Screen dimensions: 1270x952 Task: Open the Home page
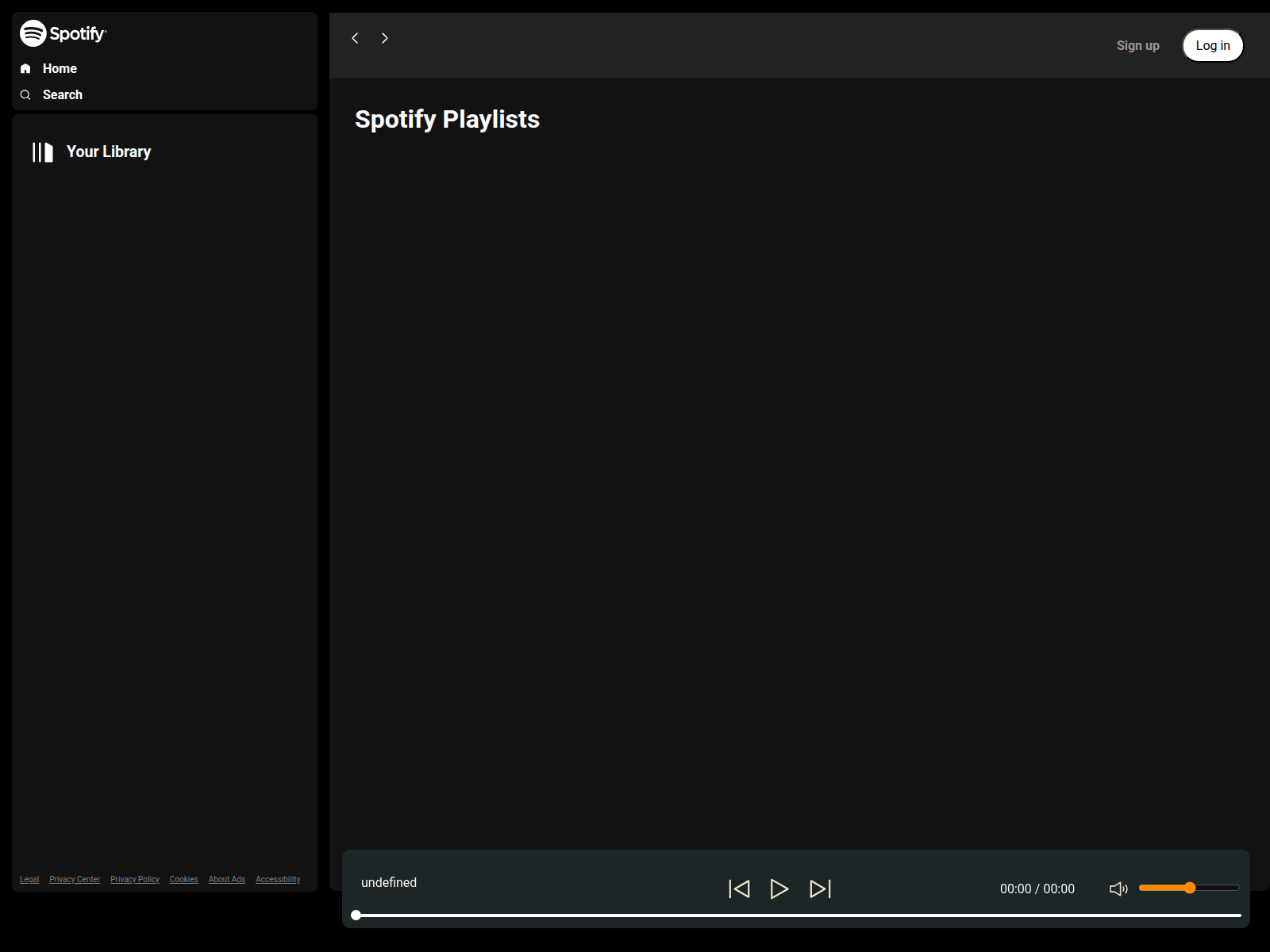click(60, 69)
